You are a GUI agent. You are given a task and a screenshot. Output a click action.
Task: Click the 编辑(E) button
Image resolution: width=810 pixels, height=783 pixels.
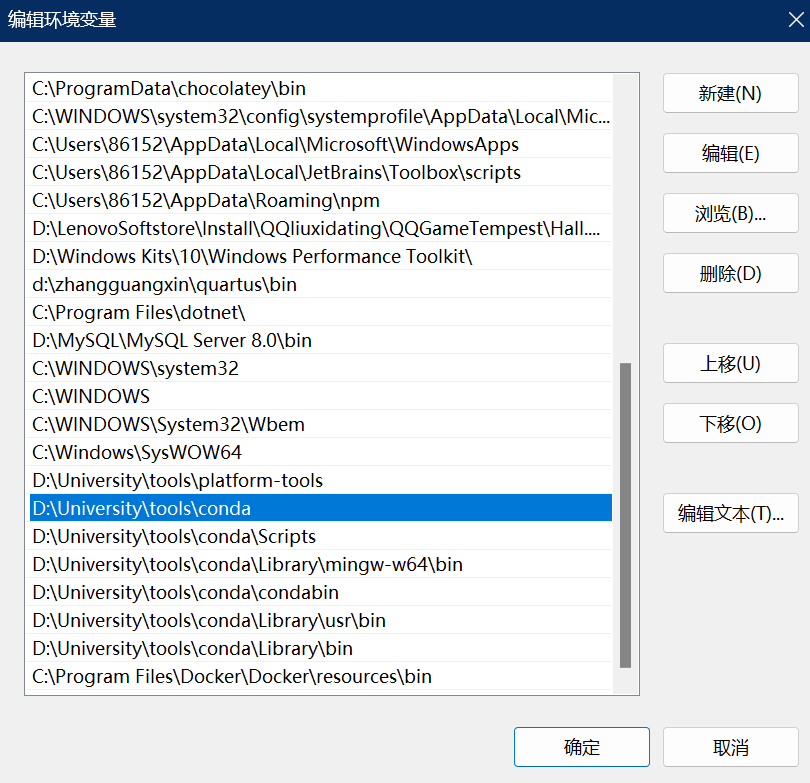pyautogui.click(x=730, y=153)
